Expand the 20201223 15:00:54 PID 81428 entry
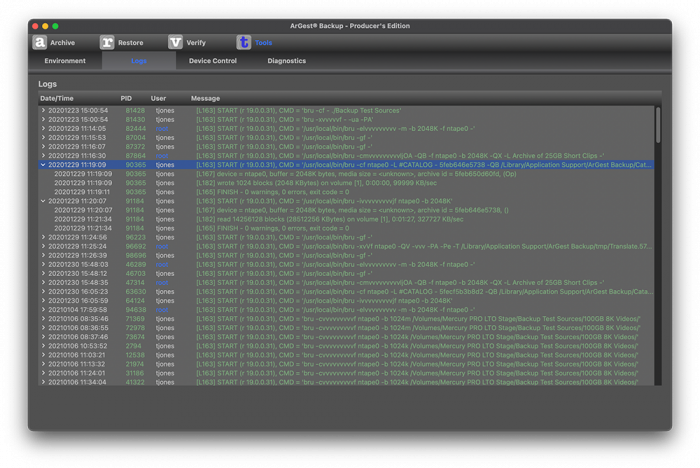The height and width of the screenshot is (468, 700). click(43, 110)
